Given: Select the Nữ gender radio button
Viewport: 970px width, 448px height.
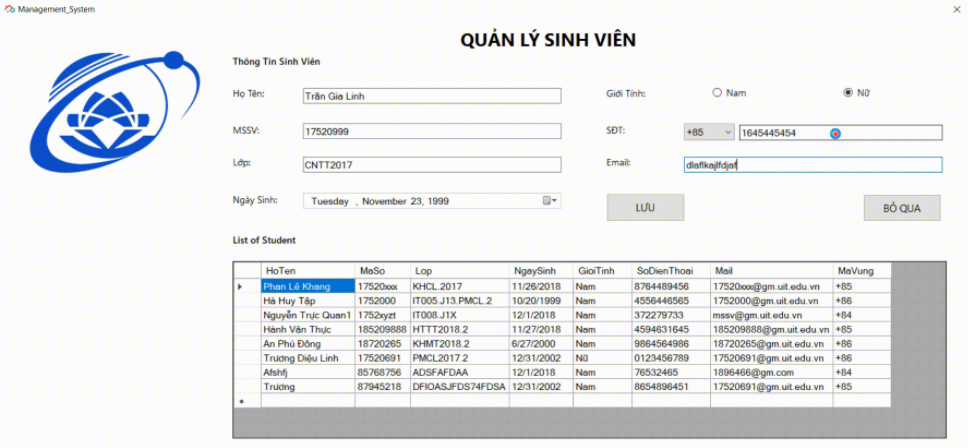Looking at the screenshot, I should point(848,93).
